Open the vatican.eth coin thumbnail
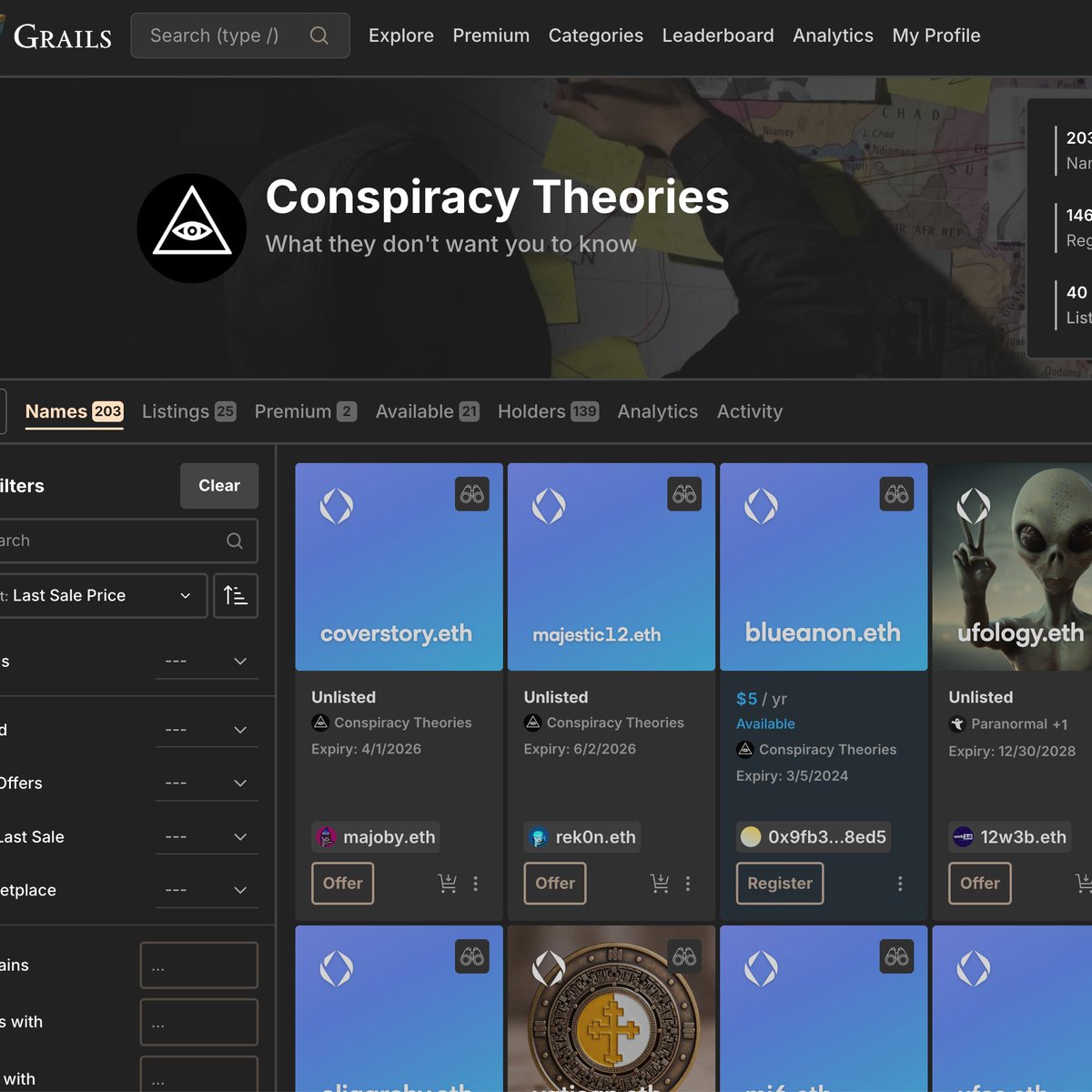The width and height of the screenshot is (1092, 1092). (612, 1009)
